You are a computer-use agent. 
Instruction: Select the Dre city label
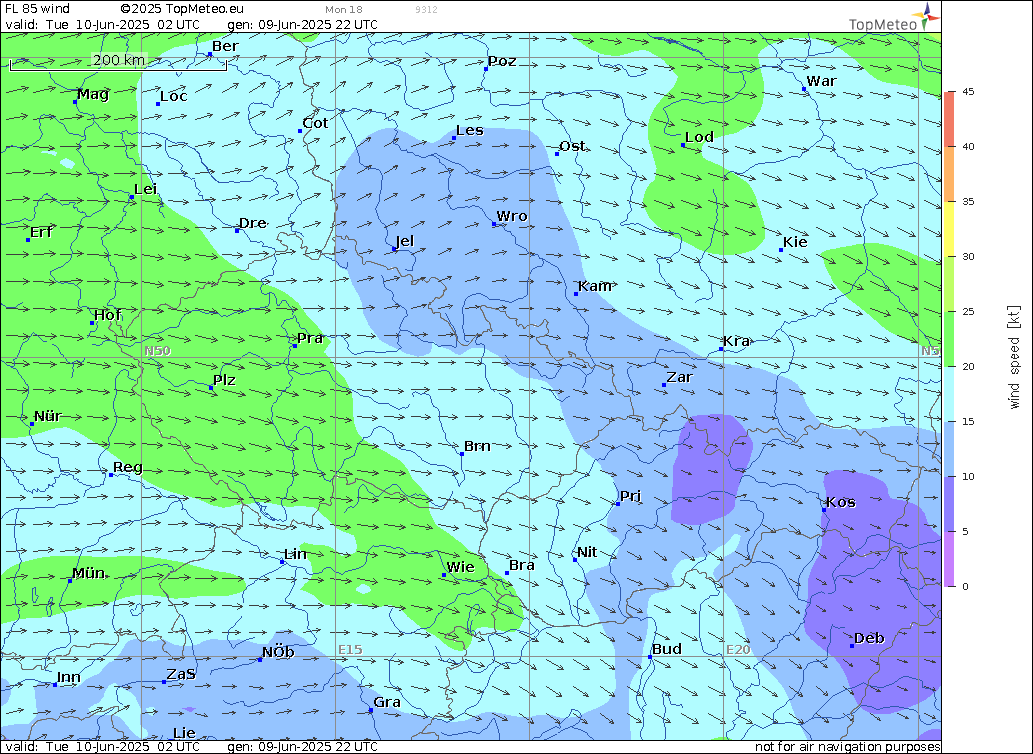click(252, 223)
